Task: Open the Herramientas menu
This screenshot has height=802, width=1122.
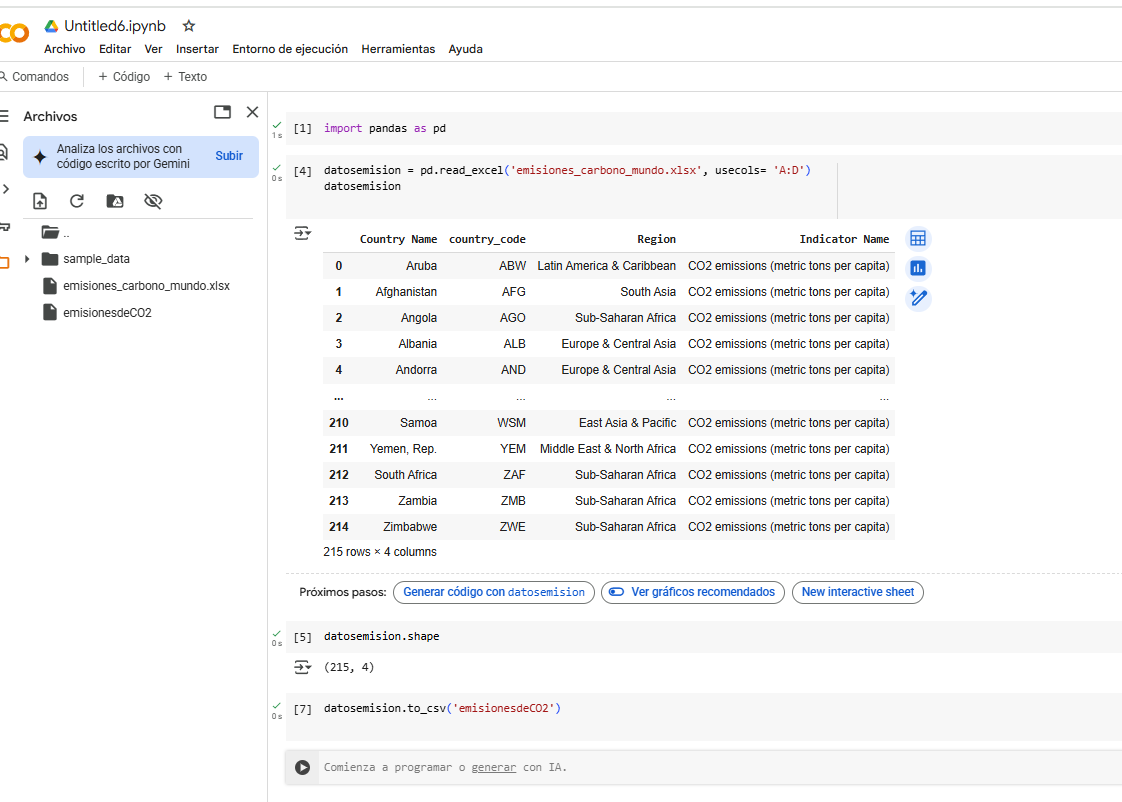Action: [398, 49]
